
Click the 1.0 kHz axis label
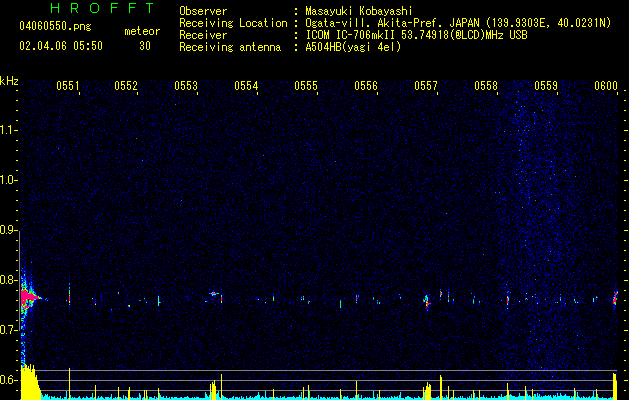coord(8,180)
